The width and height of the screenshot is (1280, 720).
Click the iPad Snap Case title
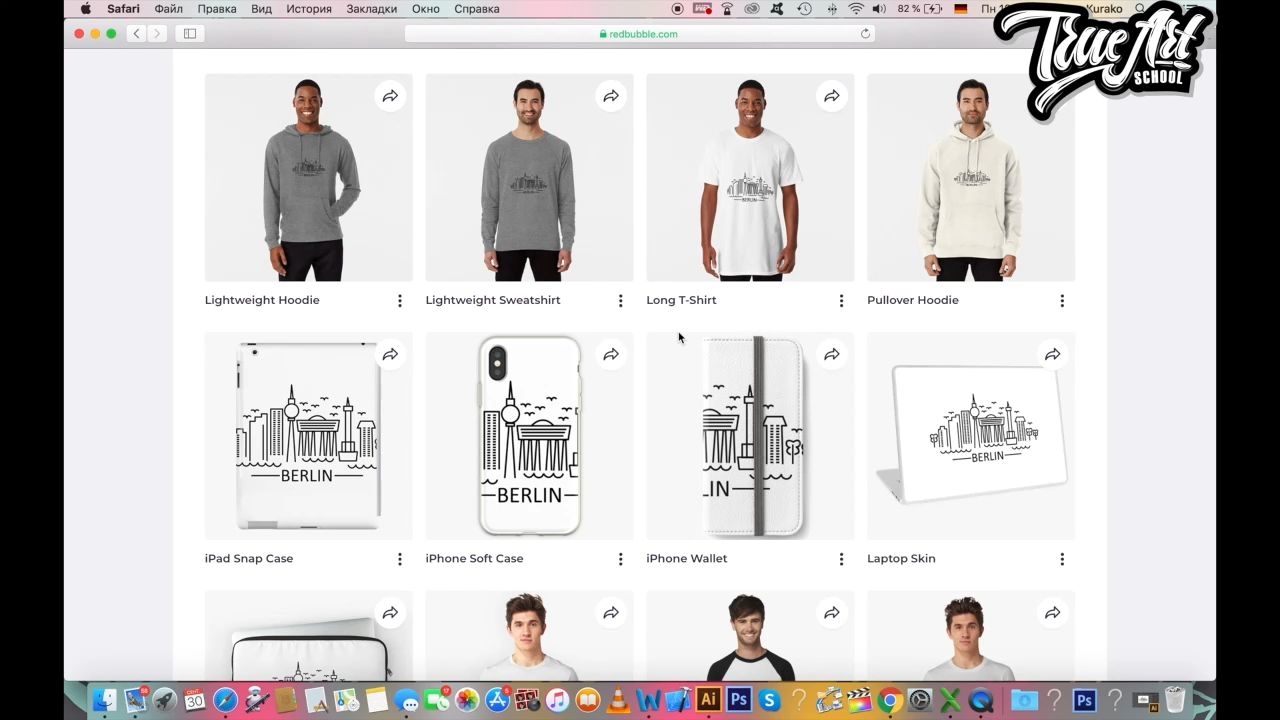(249, 558)
